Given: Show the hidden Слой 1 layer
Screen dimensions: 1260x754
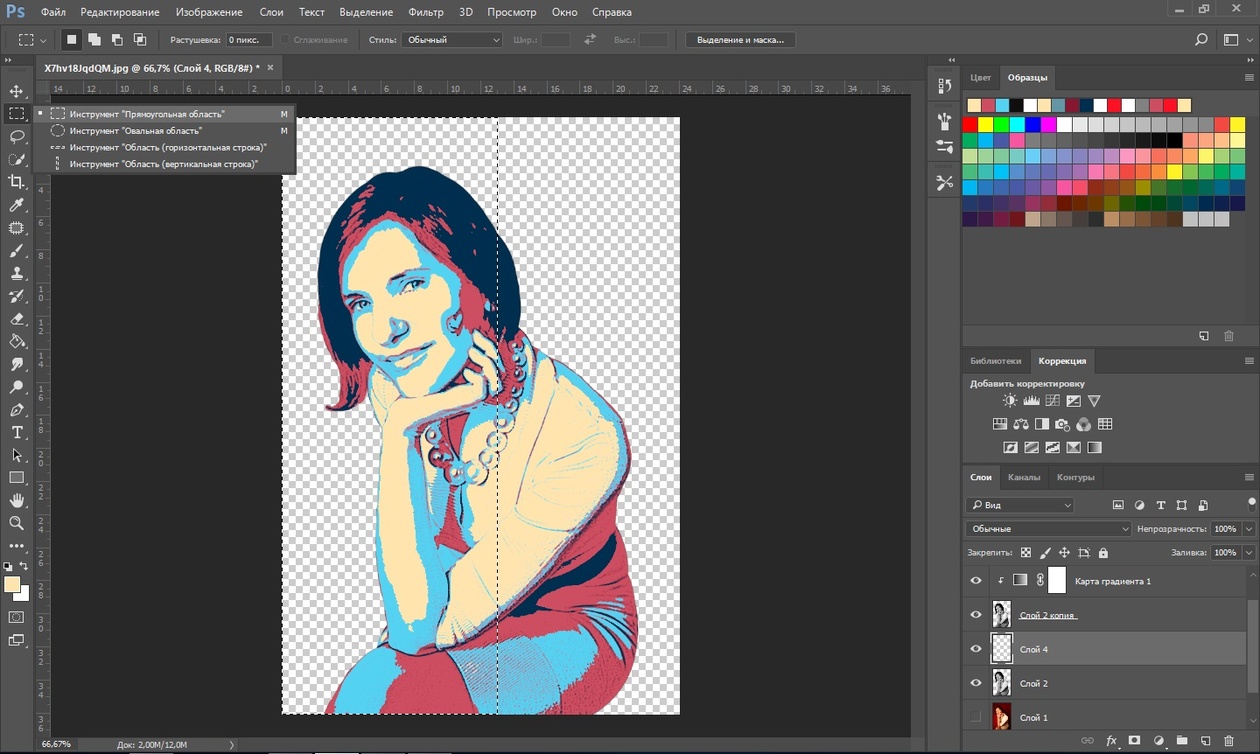Looking at the screenshot, I should coord(976,717).
